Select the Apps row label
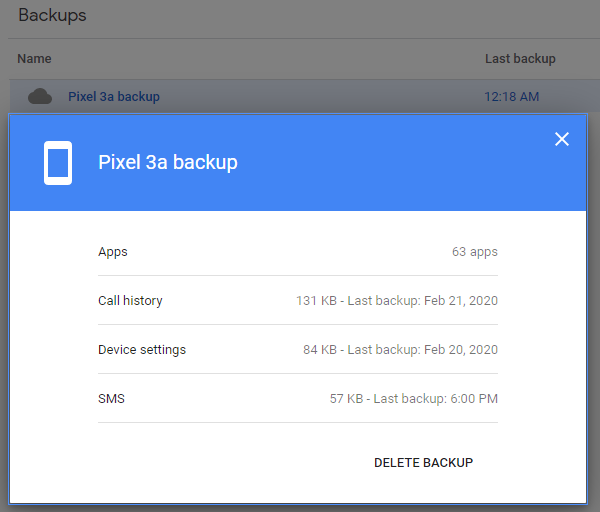The image size is (600, 512). point(113,252)
